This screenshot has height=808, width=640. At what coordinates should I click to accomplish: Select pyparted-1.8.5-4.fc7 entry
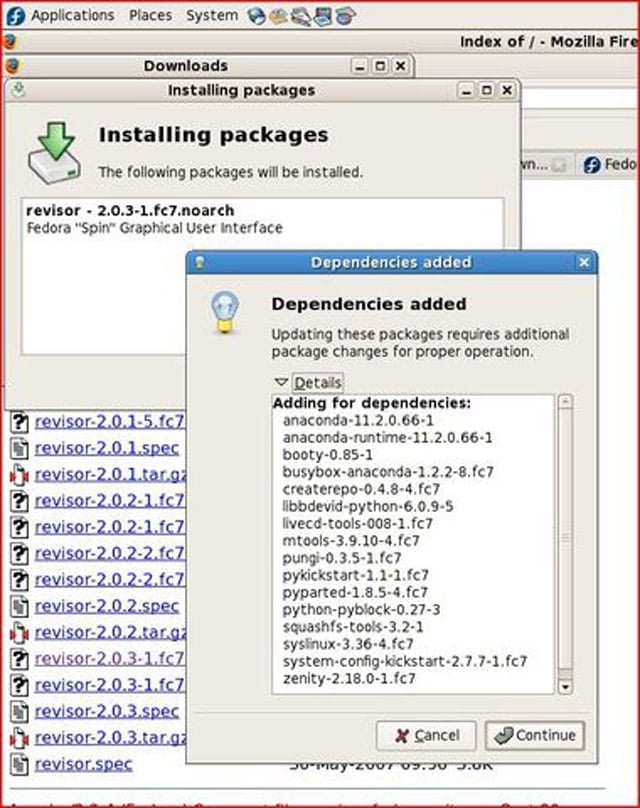point(355,593)
